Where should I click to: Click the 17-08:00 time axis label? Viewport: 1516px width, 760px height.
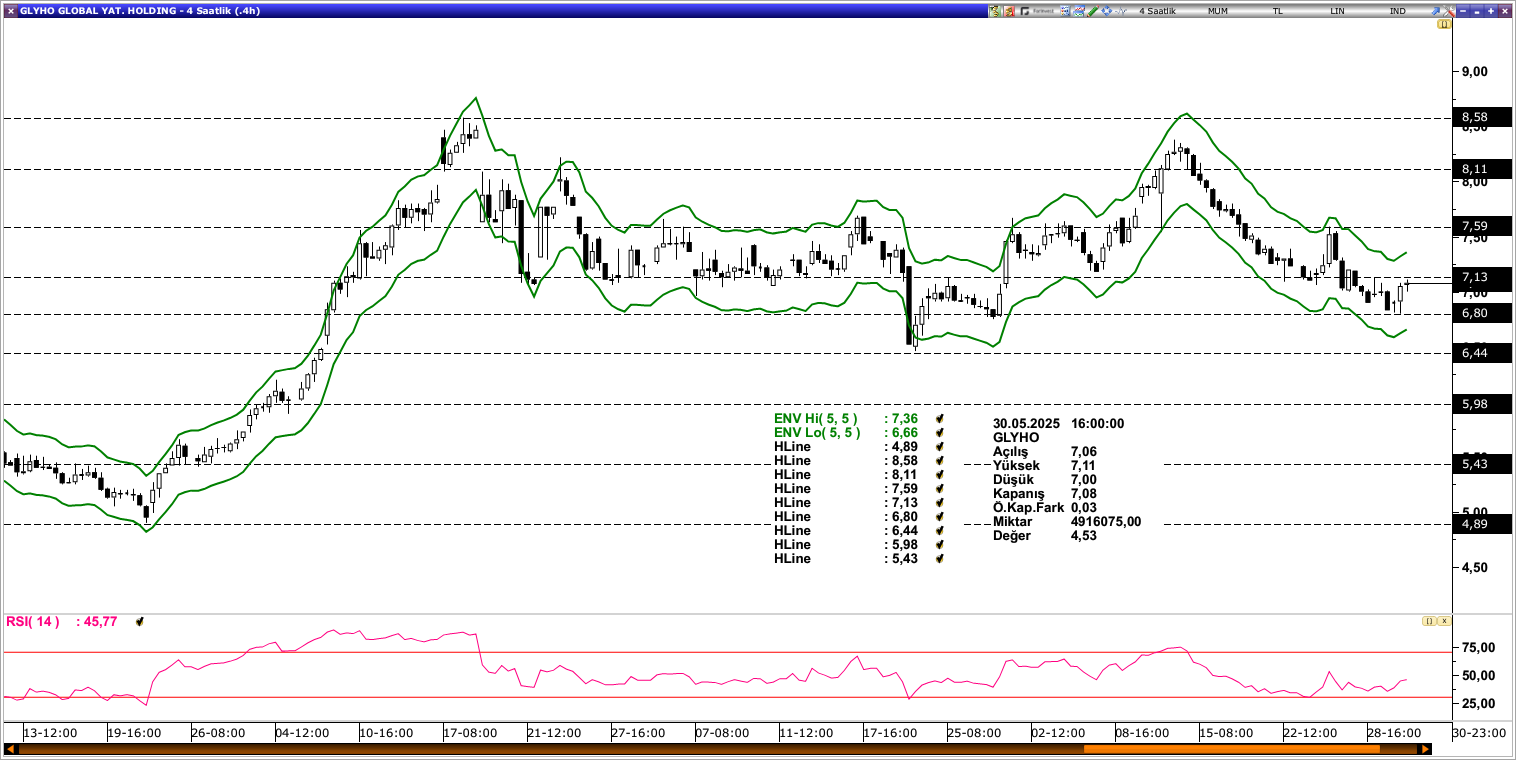470,733
